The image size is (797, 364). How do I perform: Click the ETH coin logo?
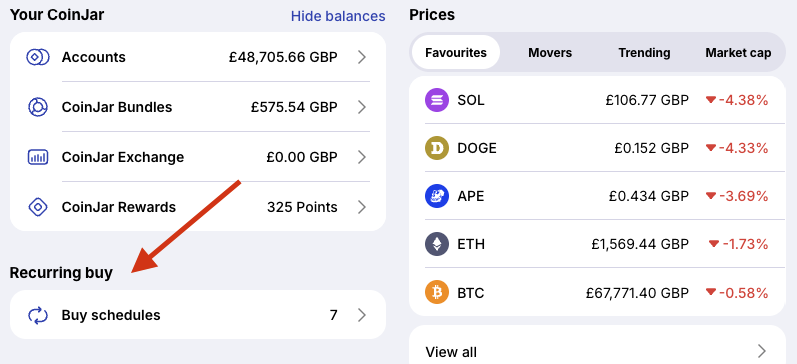[437, 245]
